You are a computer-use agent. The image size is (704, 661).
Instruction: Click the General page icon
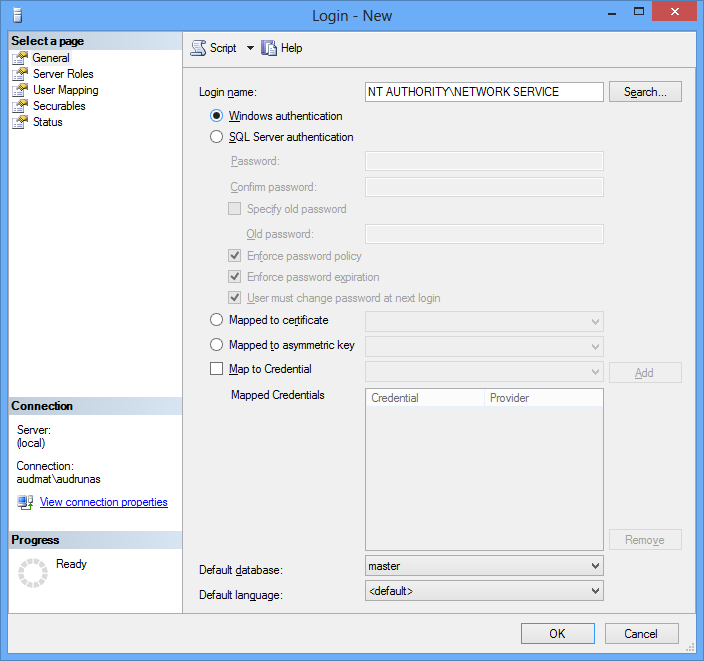20,58
